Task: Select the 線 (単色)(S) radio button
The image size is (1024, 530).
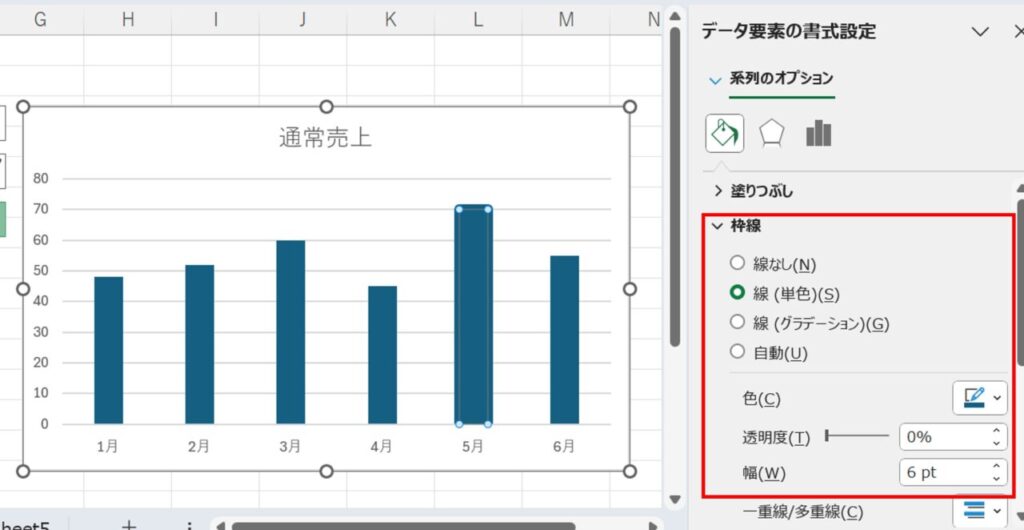Action: click(737, 293)
